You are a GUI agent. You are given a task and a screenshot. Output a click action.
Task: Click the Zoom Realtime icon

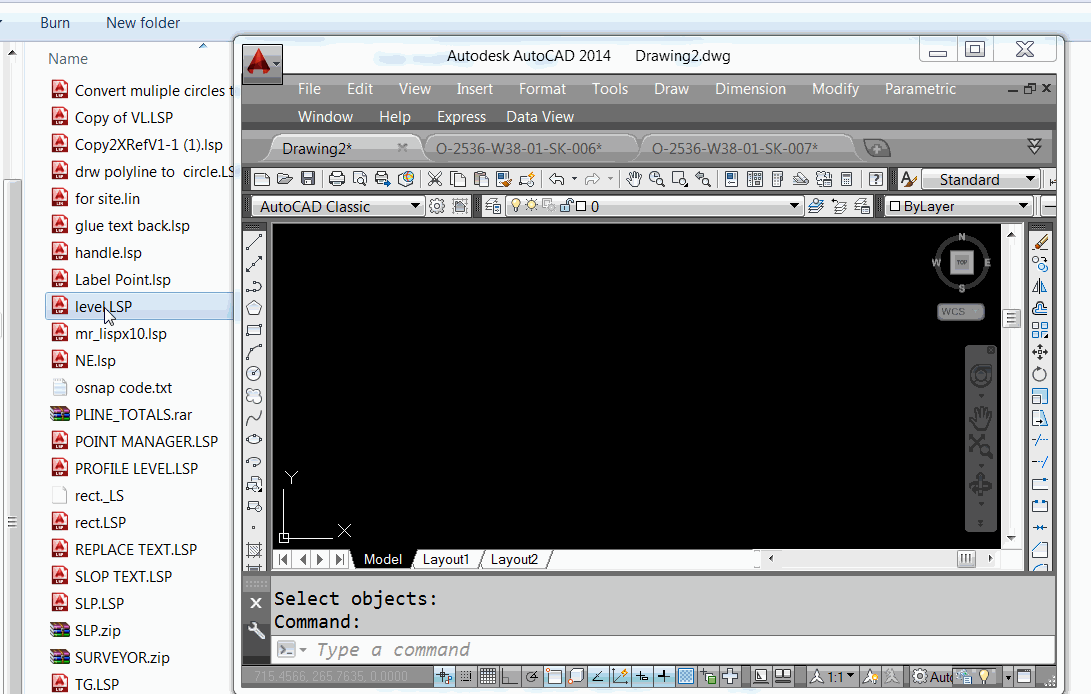click(x=656, y=179)
